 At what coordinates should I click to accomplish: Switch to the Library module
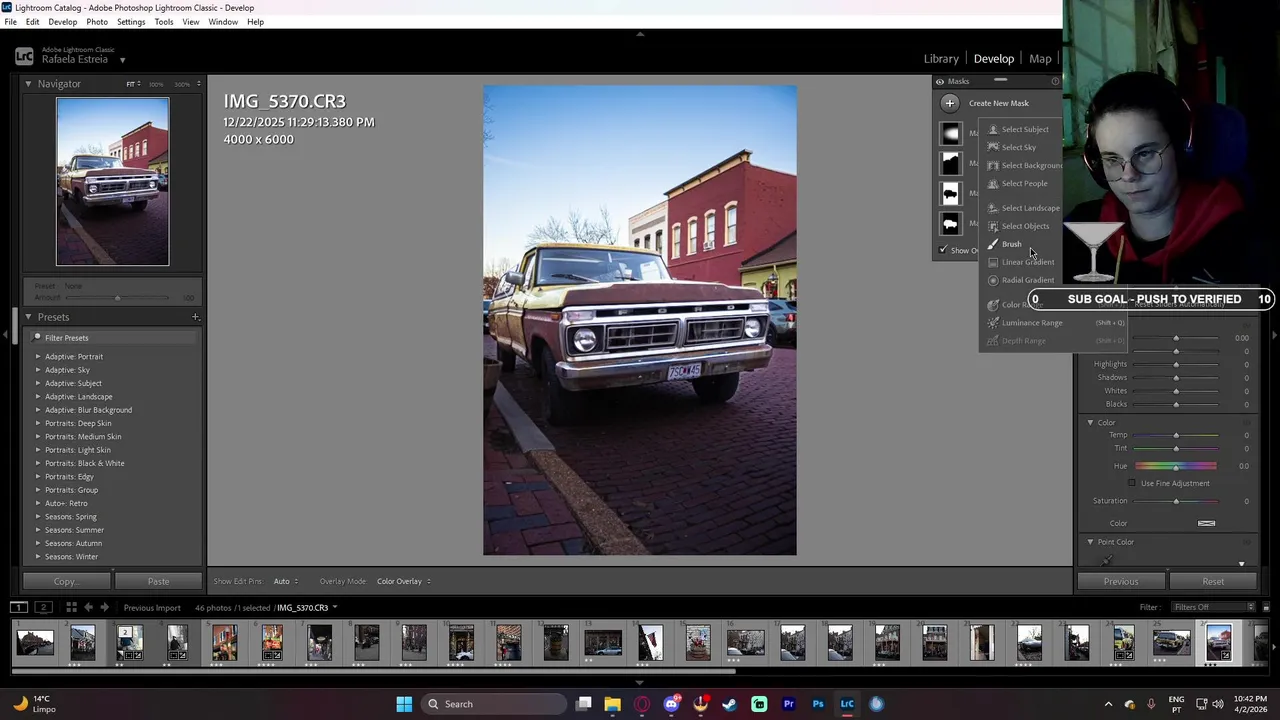(x=941, y=59)
